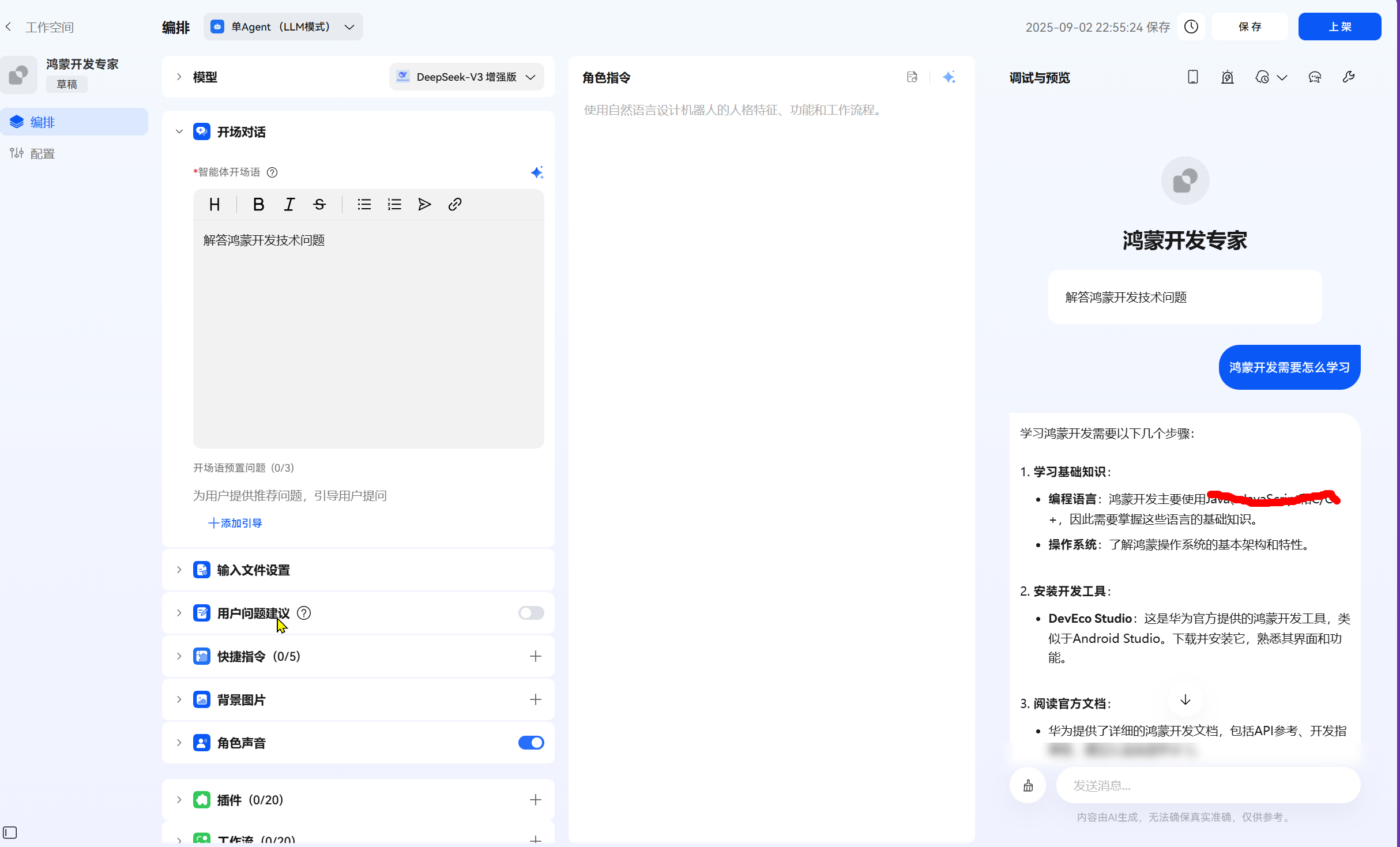Click AI sparkle icon beside 智能体开场语
This screenshot has width=1400, height=847.
coord(537,172)
